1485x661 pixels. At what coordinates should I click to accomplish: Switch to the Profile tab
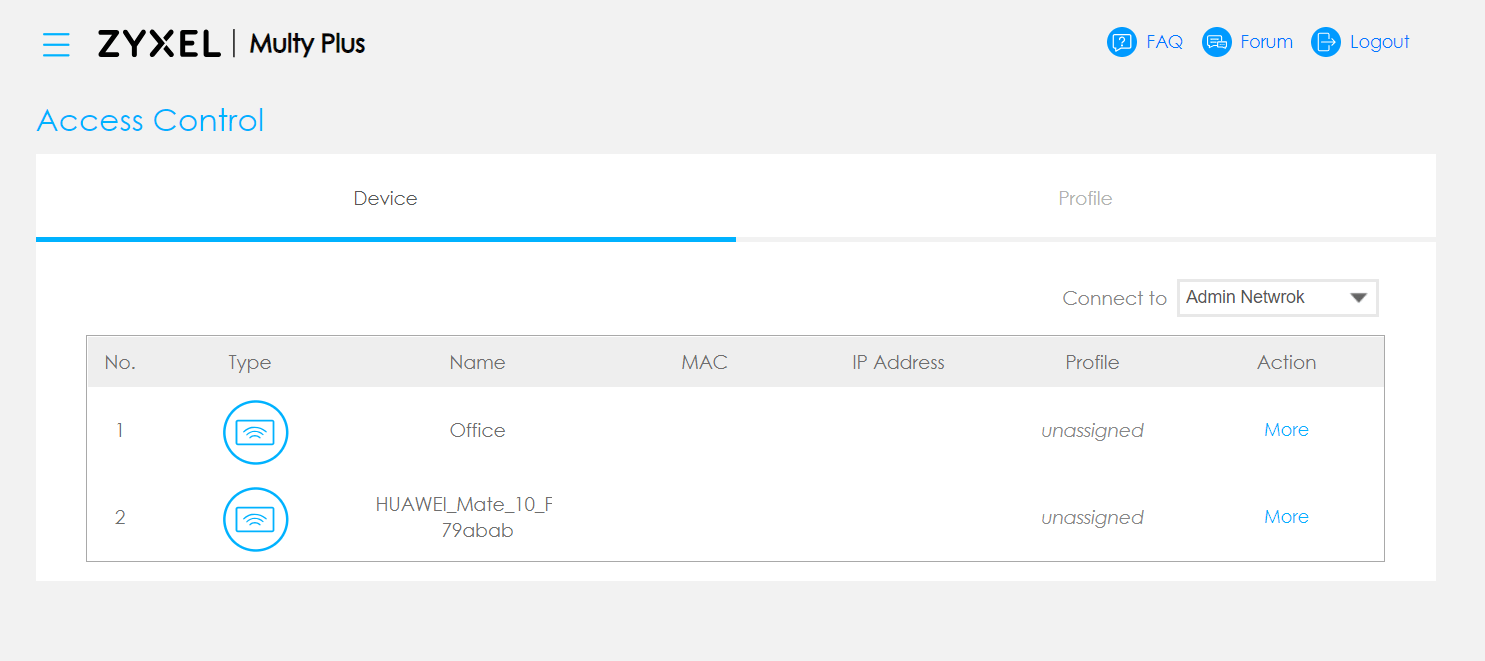1085,198
